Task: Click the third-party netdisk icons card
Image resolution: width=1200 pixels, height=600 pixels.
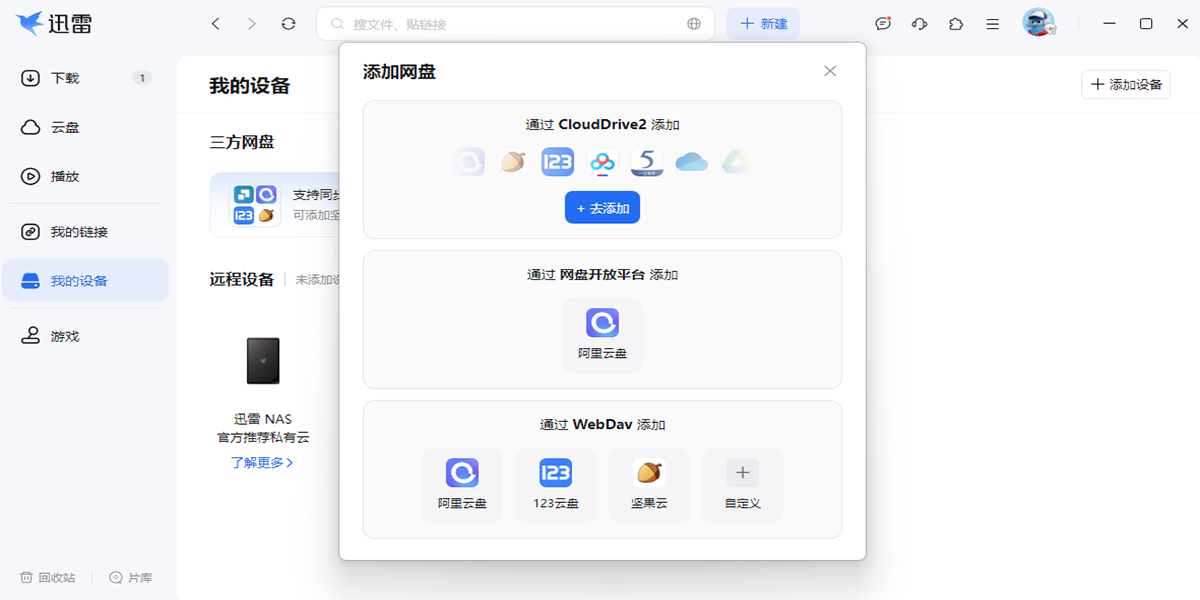Action: click(x=254, y=204)
